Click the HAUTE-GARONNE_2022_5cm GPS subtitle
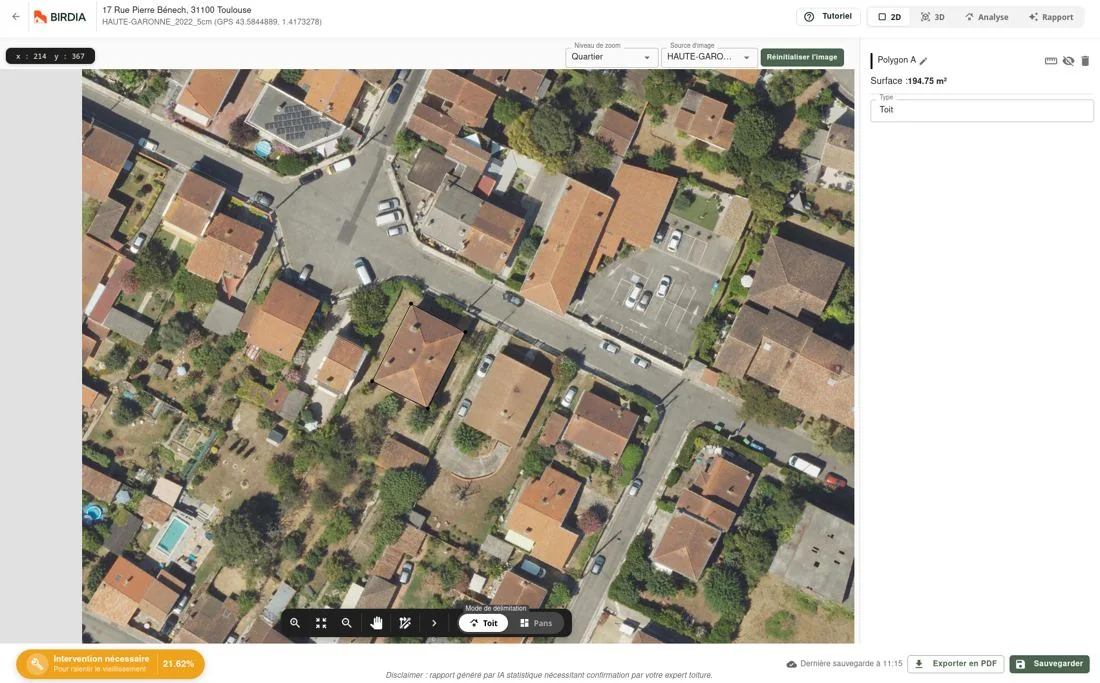1100x683 pixels. pos(212,22)
